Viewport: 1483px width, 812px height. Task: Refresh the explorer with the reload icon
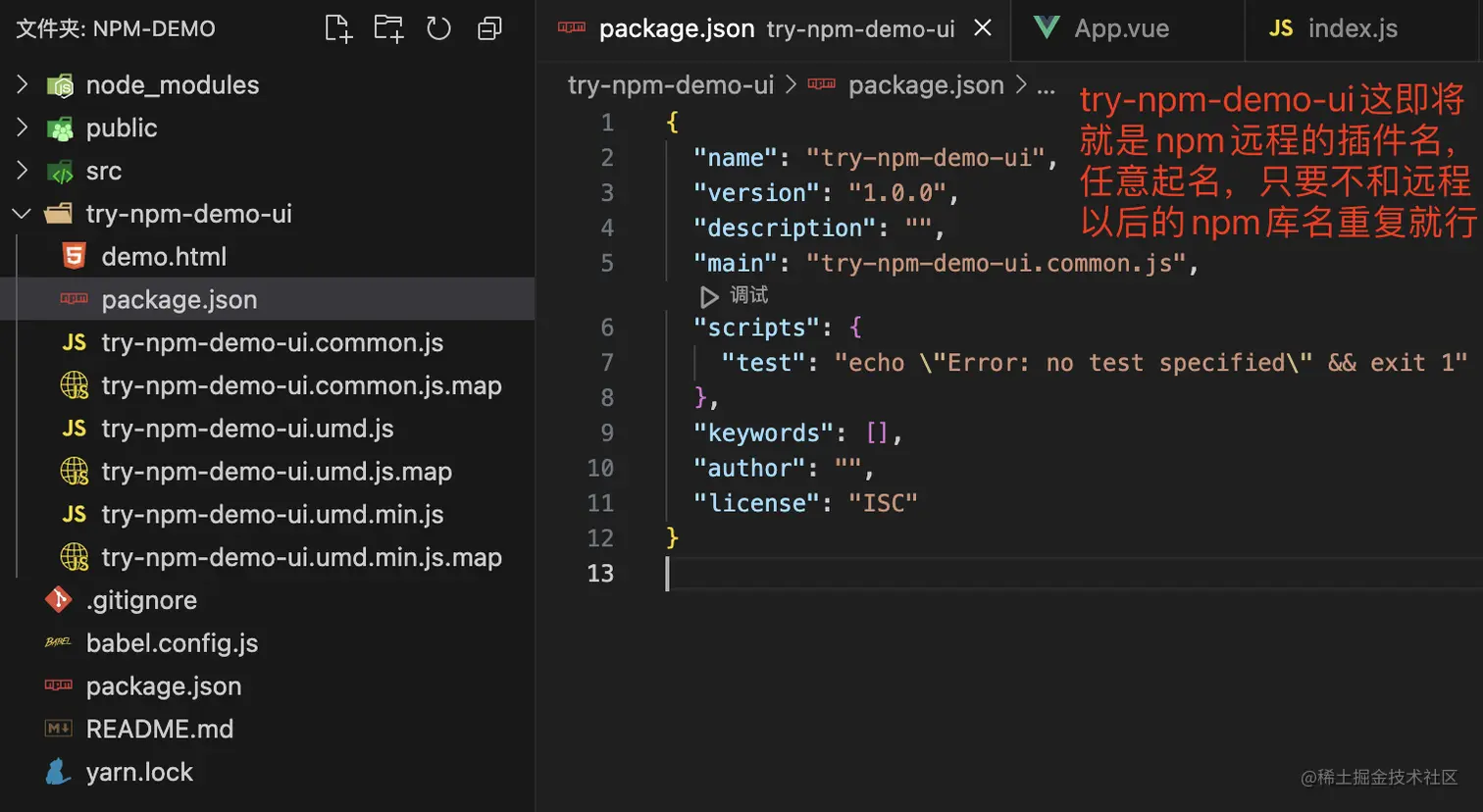(x=438, y=28)
